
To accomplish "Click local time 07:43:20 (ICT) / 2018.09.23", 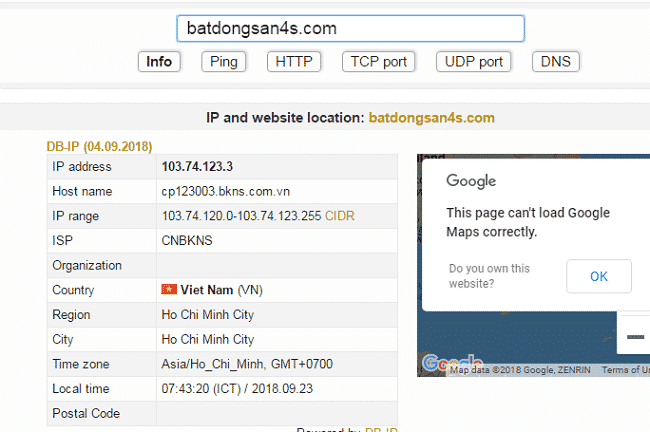I will 237,389.
